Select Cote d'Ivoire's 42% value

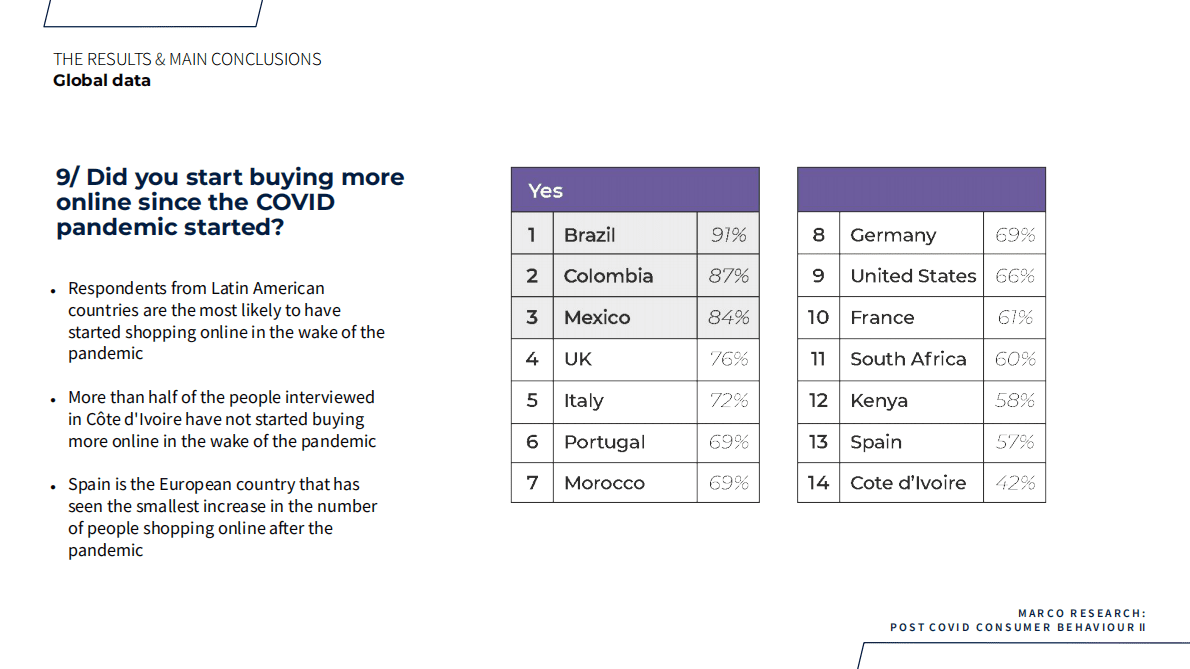point(1015,483)
